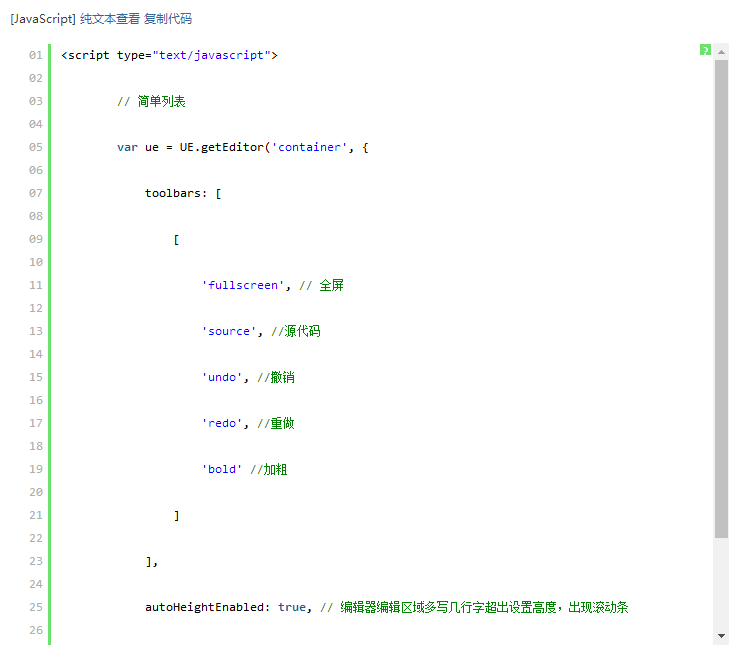The height and width of the screenshot is (649, 736).
Task: Click the 'fullscreen' string
Action: [x=243, y=285]
